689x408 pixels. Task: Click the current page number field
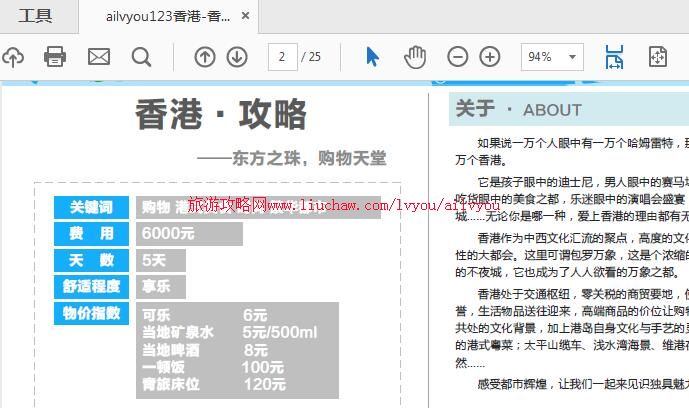point(282,57)
